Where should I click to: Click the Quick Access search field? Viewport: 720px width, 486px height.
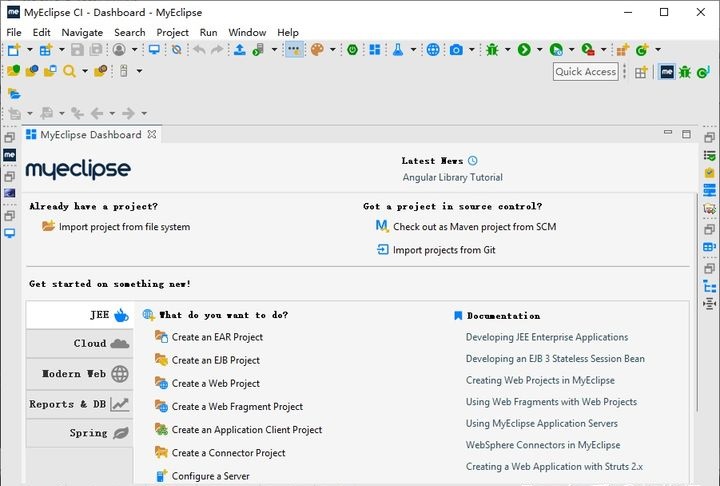(585, 72)
